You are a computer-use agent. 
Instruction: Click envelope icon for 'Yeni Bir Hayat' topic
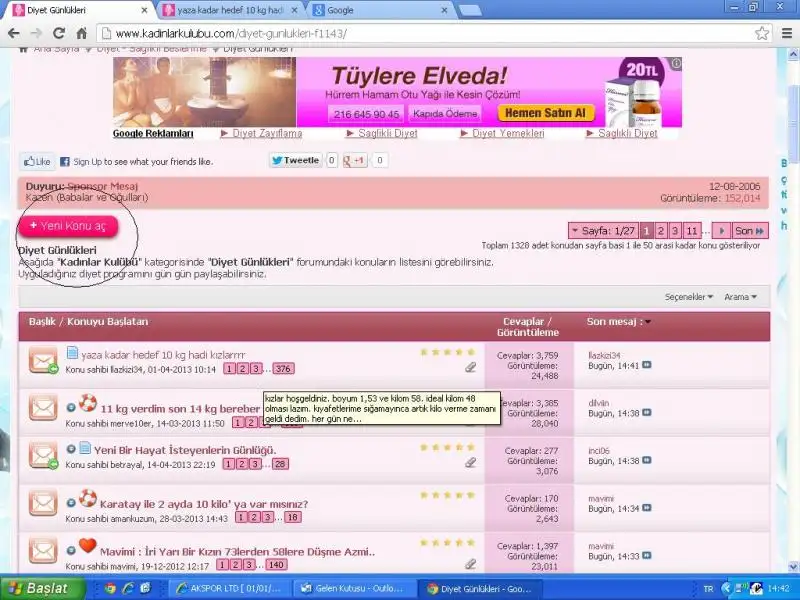pos(43,456)
